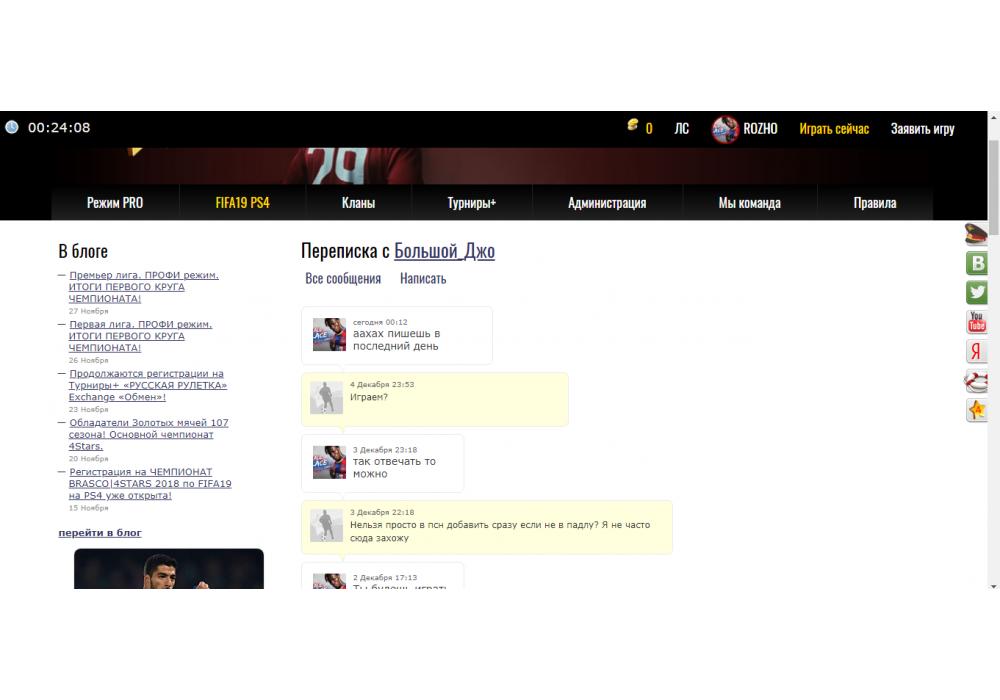
Task: Click sender avatar on 'Играем?' message
Action: click(326, 398)
